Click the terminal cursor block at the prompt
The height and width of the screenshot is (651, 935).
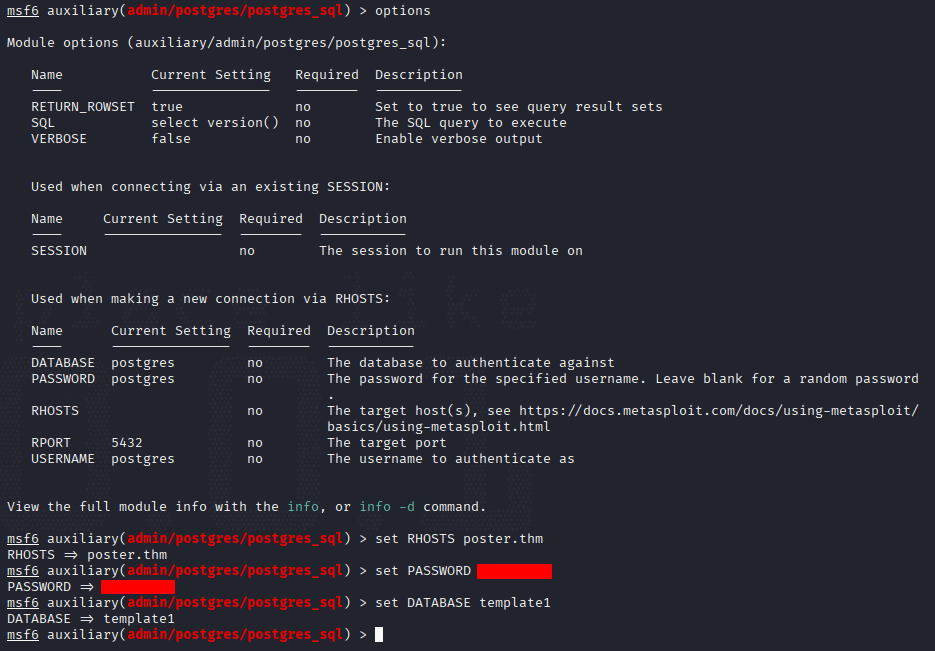379,634
